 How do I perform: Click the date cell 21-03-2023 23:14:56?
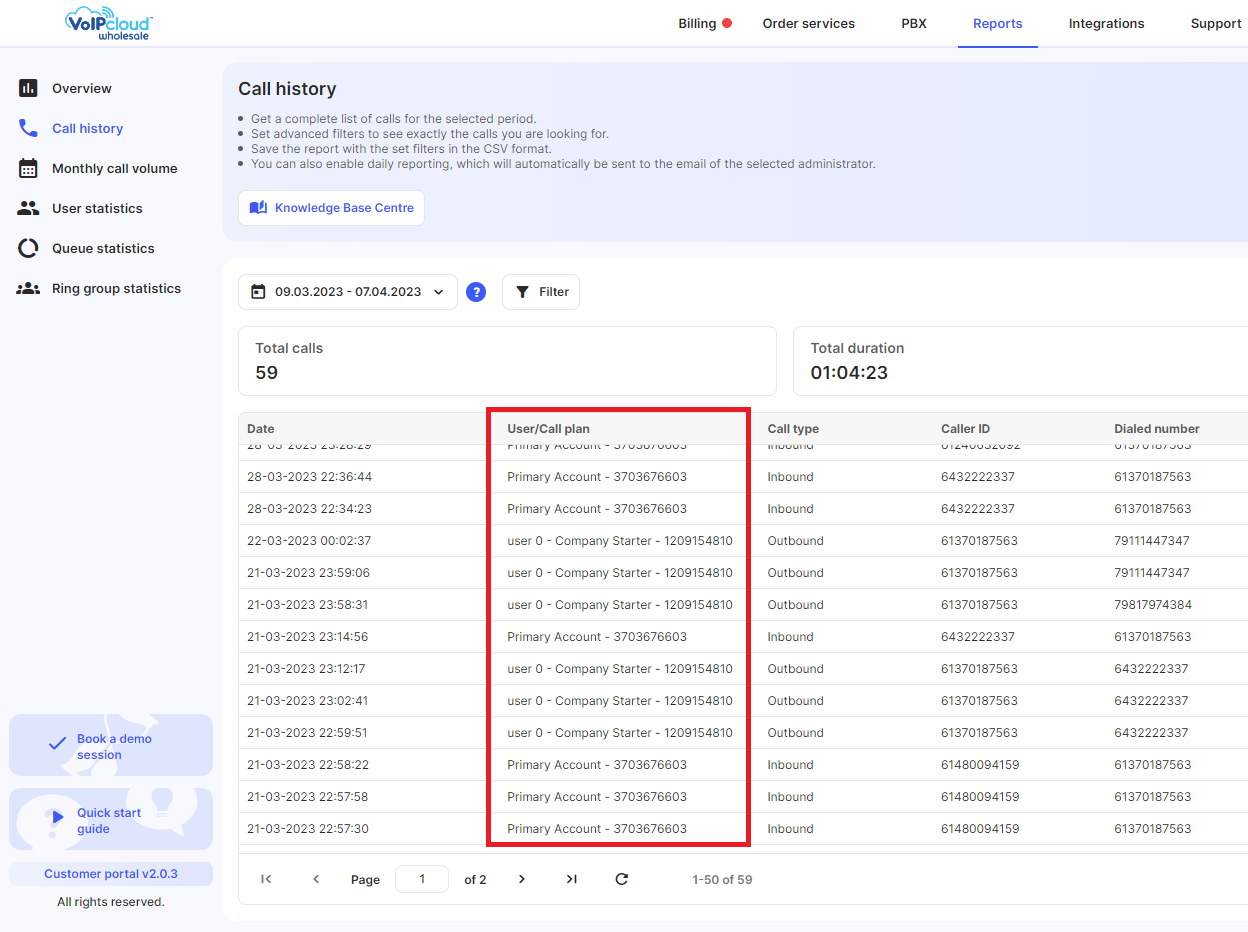(x=308, y=637)
